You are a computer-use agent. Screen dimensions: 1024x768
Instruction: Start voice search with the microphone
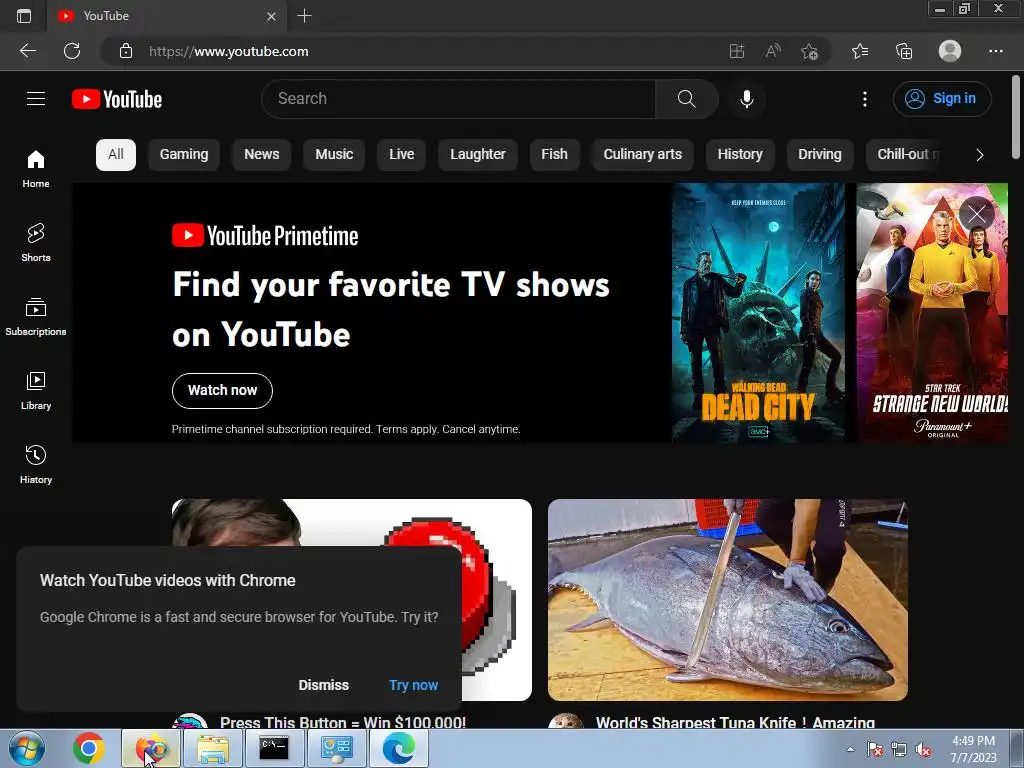[746, 99]
